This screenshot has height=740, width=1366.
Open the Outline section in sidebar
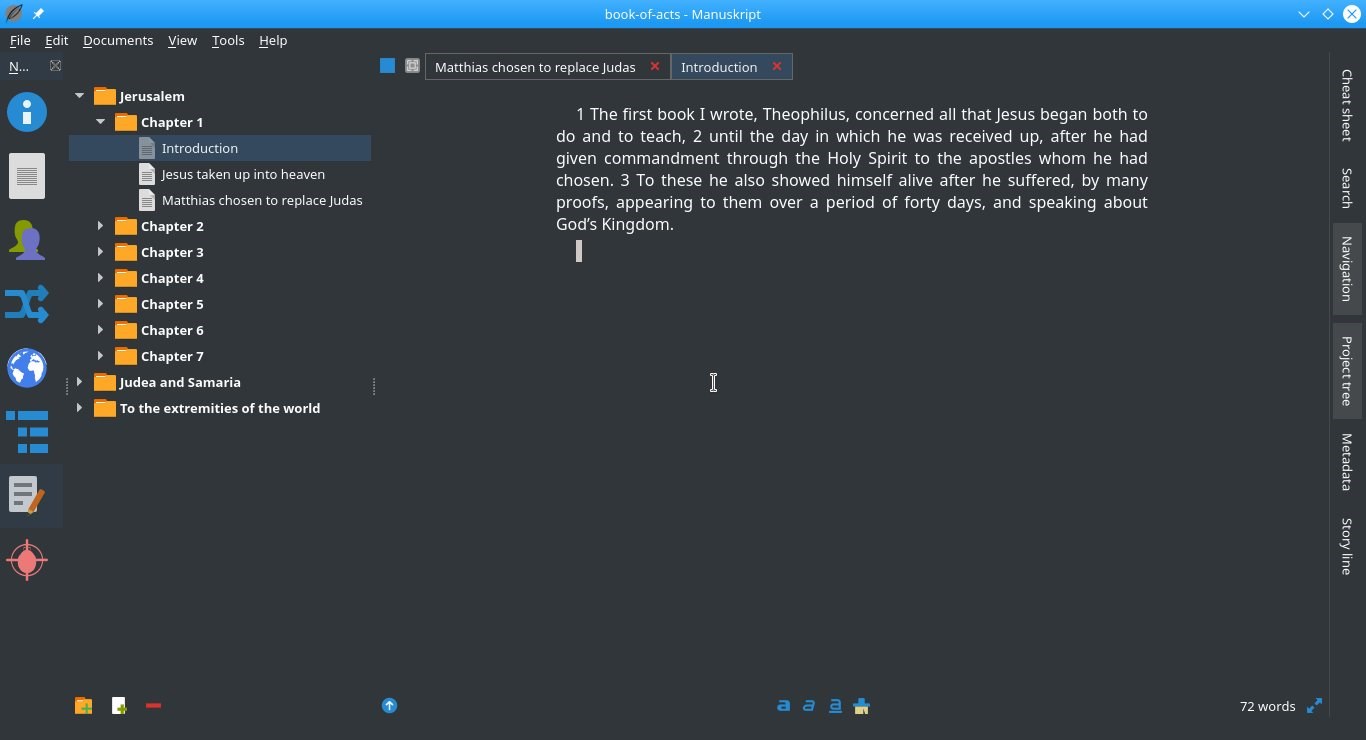click(x=27, y=432)
